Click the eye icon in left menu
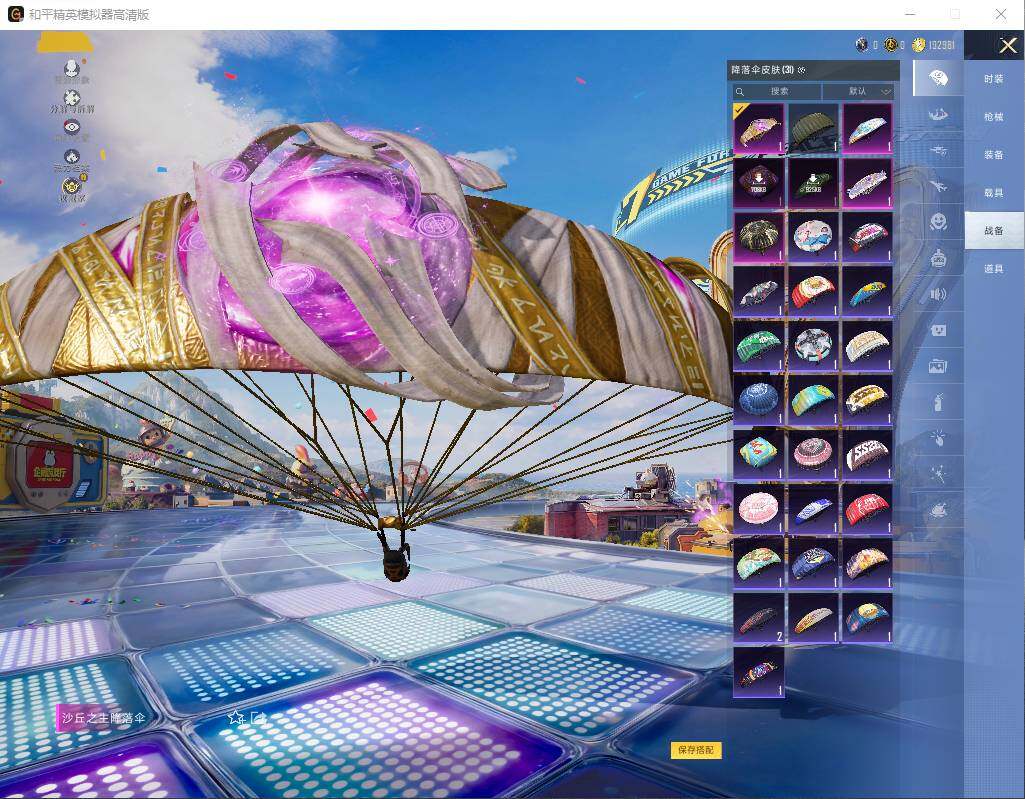The image size is (1025, 799). (x=71, y=127)
